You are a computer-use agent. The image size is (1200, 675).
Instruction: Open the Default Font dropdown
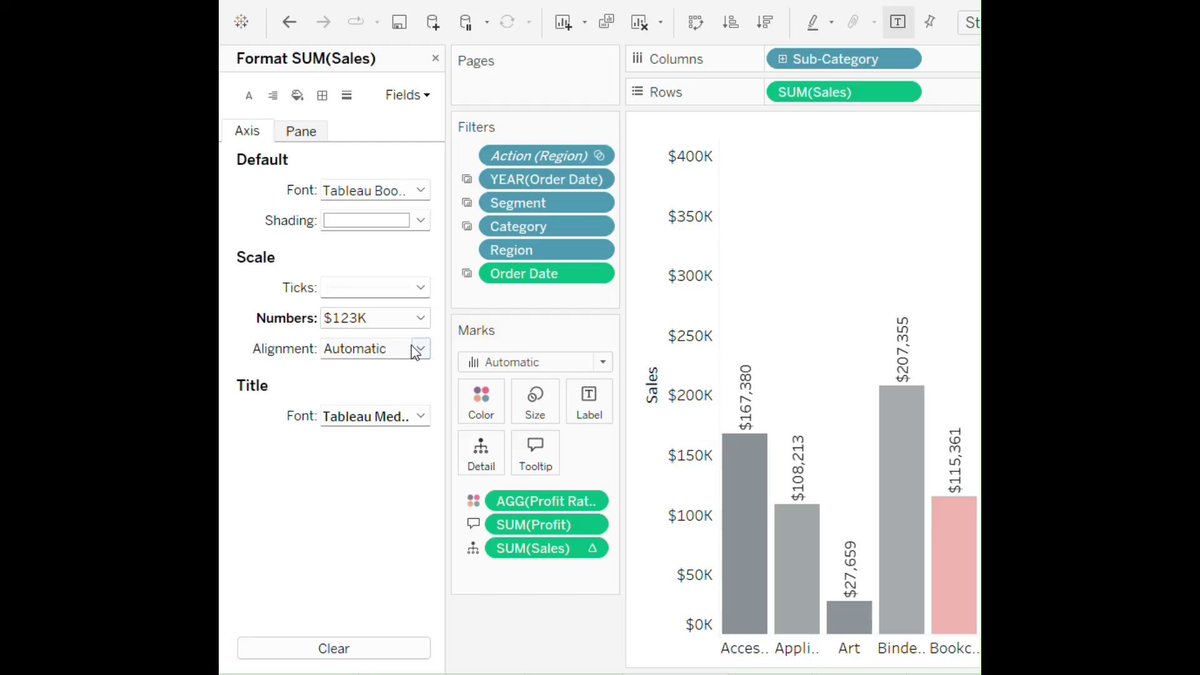click(x=375, y=190)
